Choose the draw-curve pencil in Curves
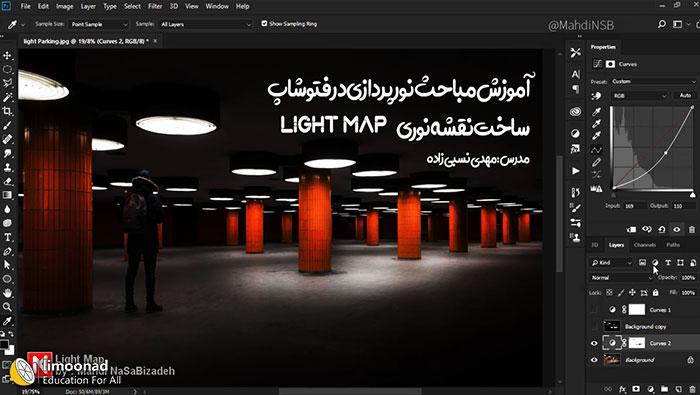This screenshot has height=395, width=700. [596, 162]
